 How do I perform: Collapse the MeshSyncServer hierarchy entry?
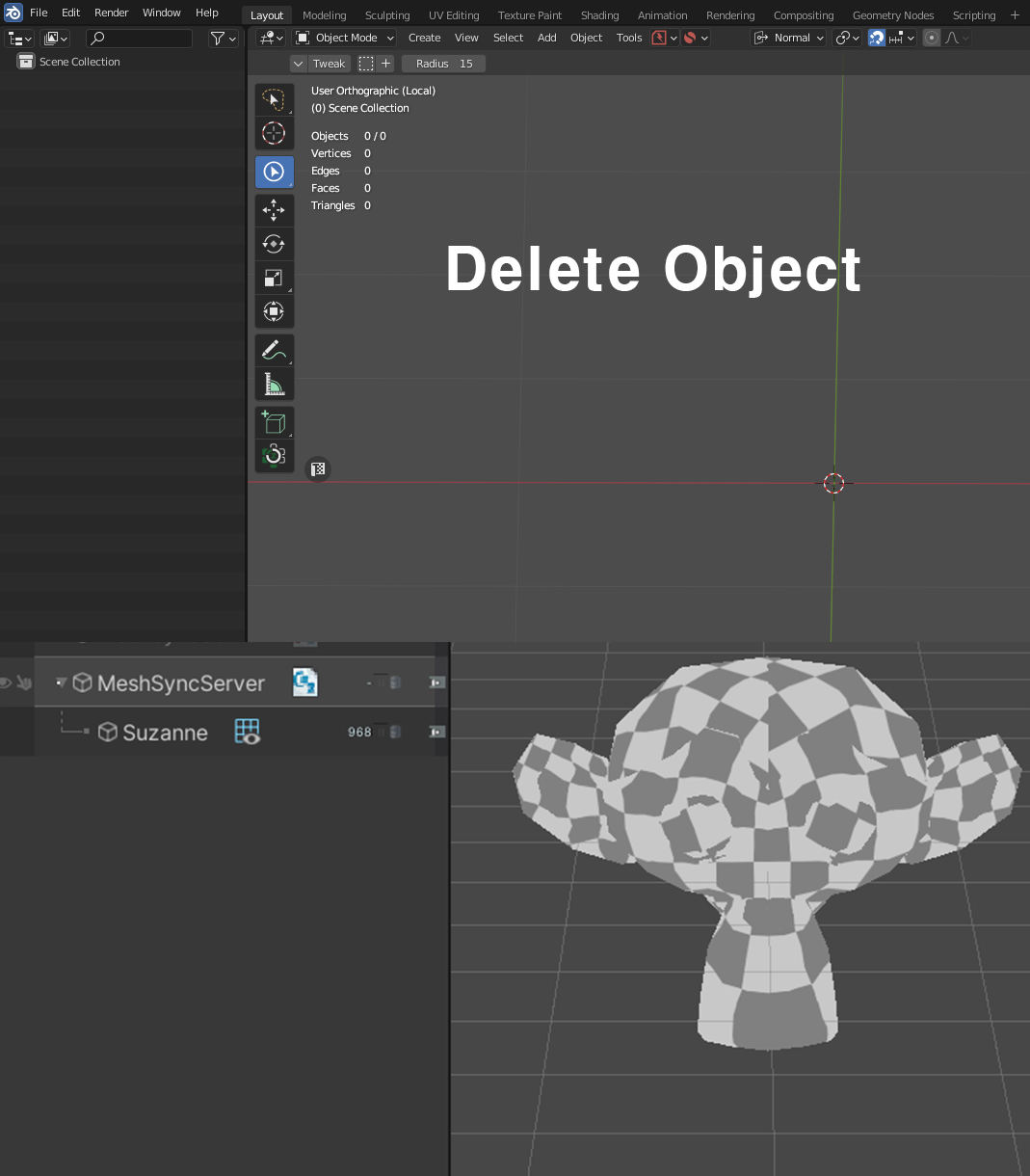tap(61, 682)
